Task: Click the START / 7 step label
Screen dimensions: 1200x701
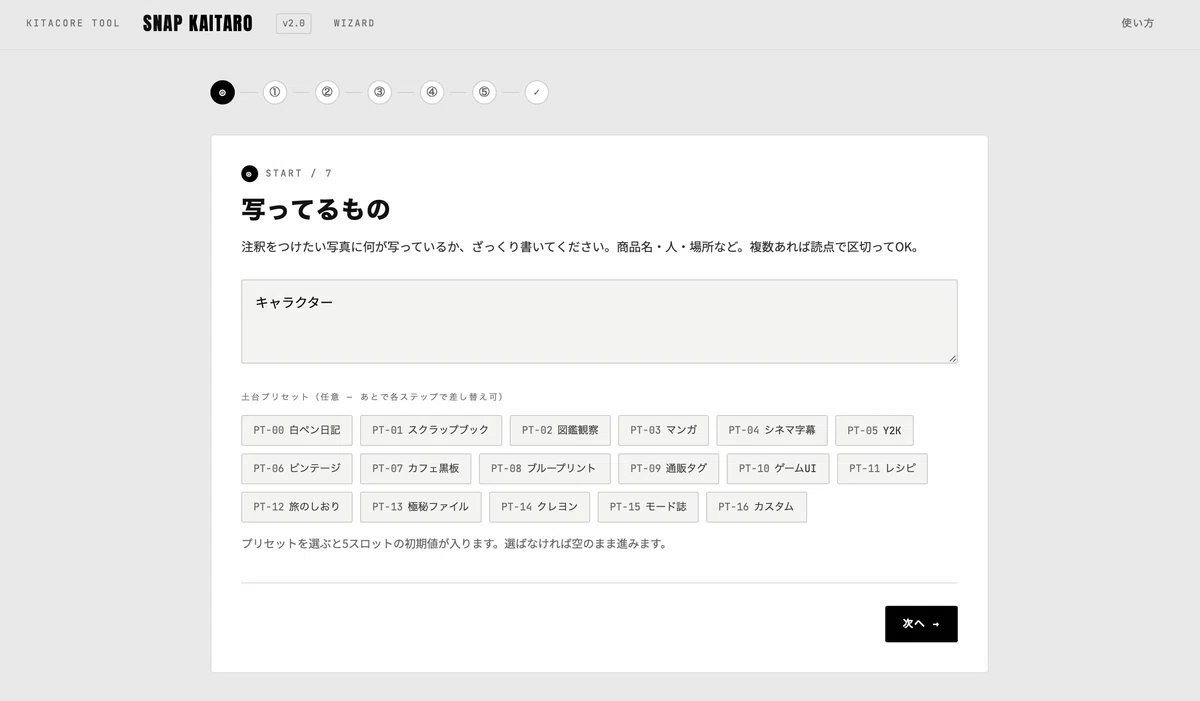Action: click(299, 174)
